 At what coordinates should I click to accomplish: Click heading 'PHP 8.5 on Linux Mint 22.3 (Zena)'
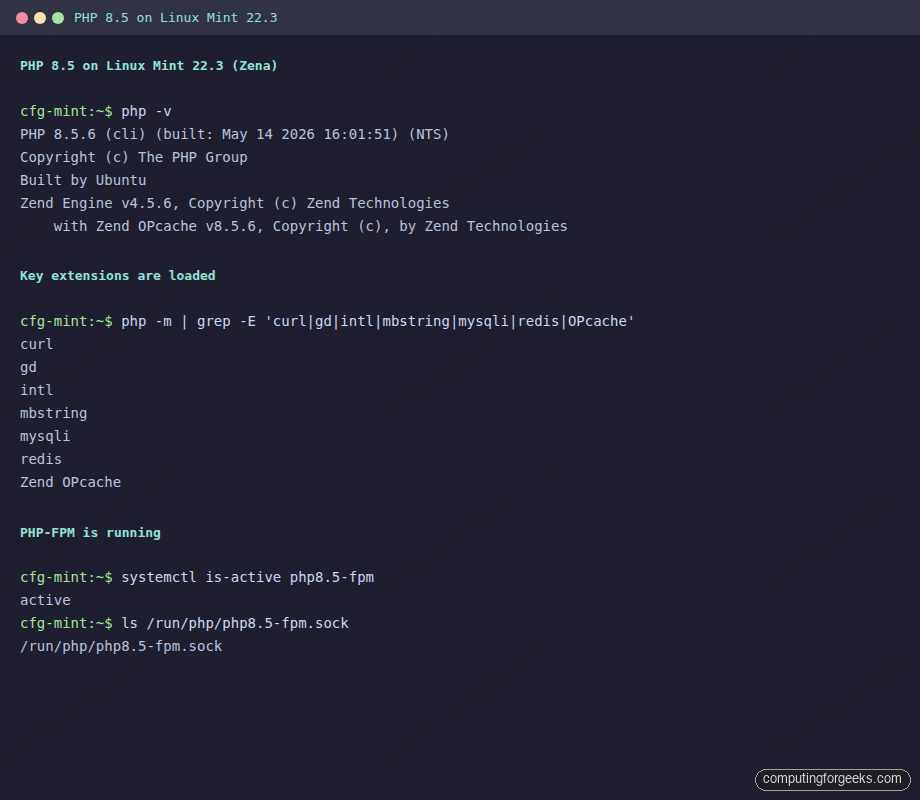coord(148,66)
